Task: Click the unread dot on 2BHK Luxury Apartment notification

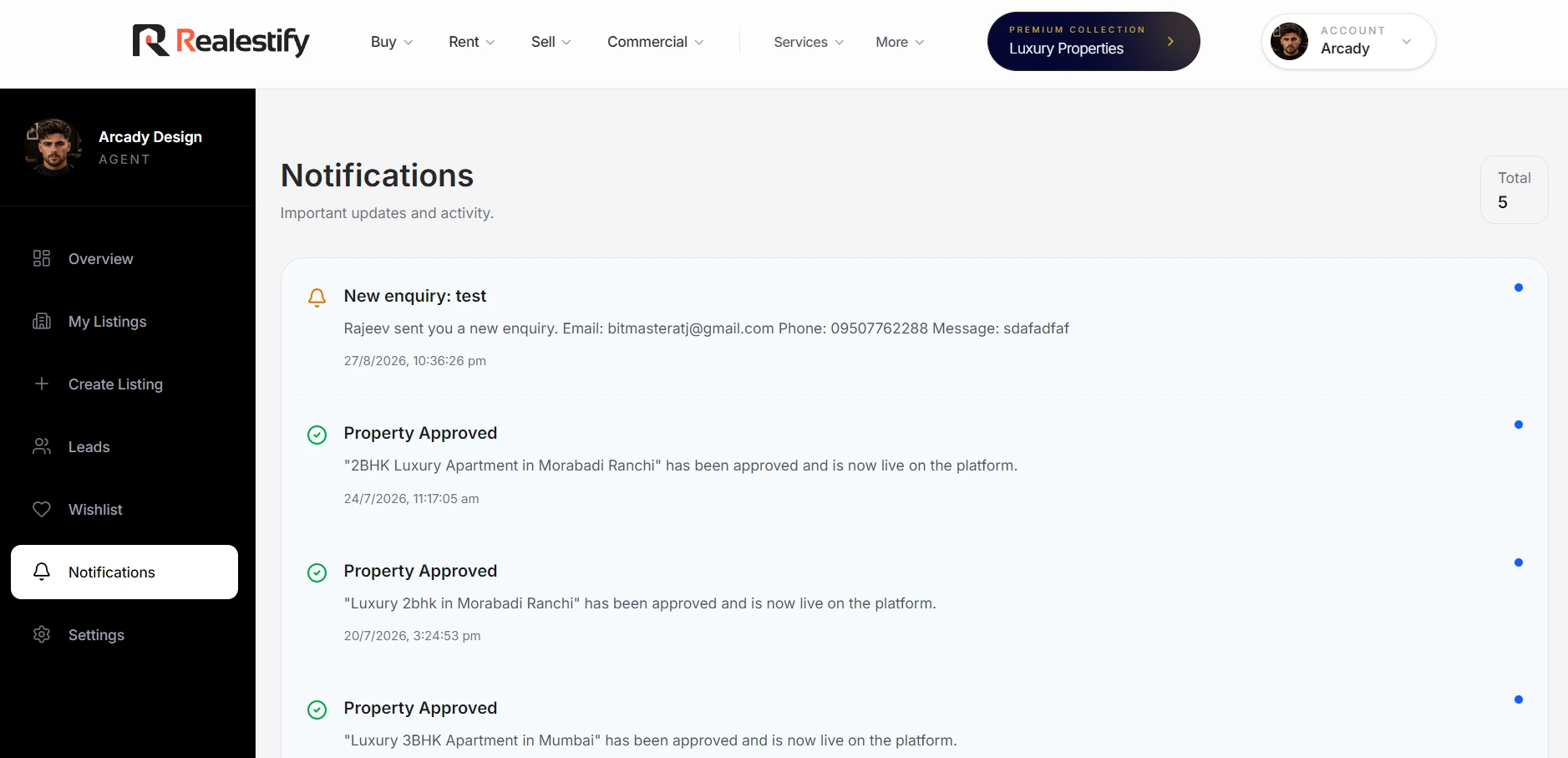Action: click(1518, 425)
